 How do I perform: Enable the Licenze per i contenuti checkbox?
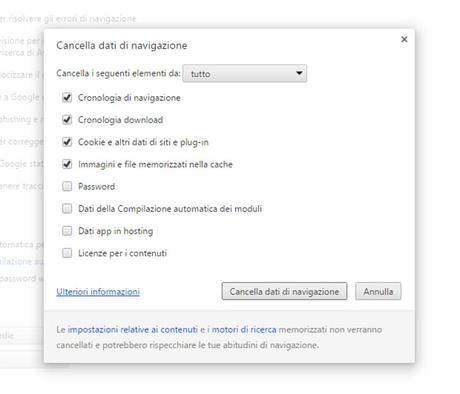(67, 253)
